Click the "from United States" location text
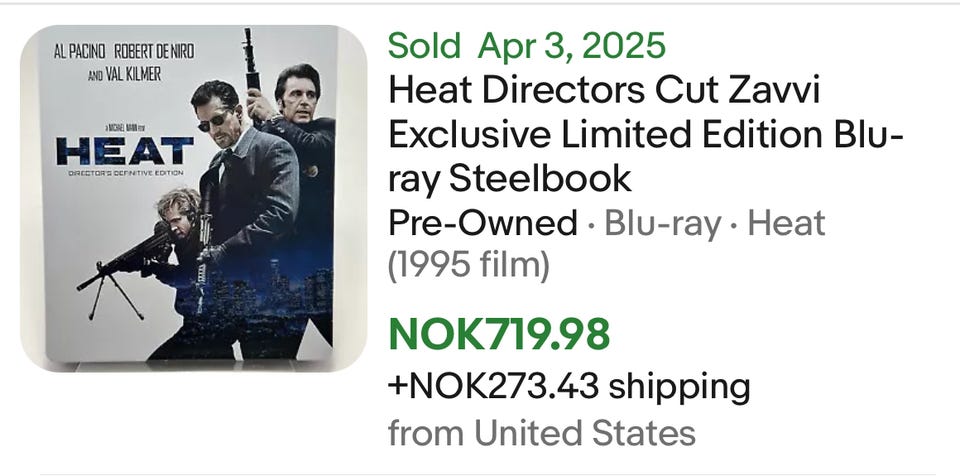Image resolution: width=960 pixels, height=476 pixels. [x=541, y=432]
